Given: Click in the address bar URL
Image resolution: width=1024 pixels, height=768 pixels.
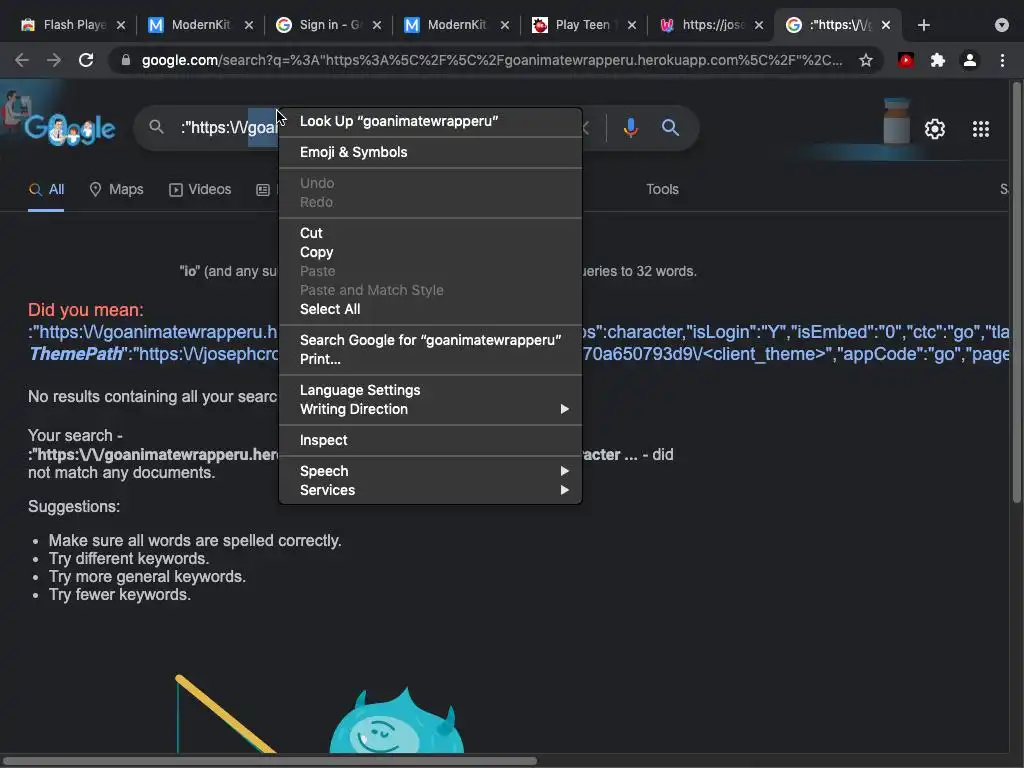Looking at the screenshot, I should [x=491, y=60].
